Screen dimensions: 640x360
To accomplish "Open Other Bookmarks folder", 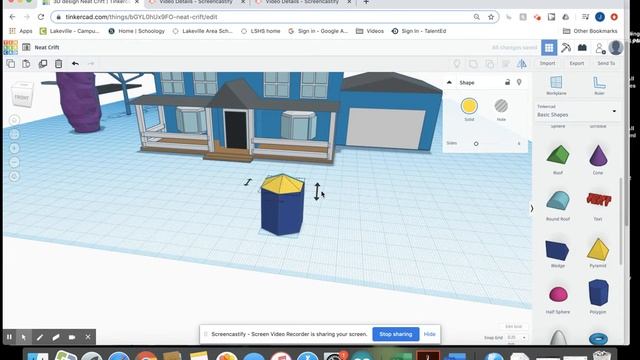I will (x=590, y=31).
